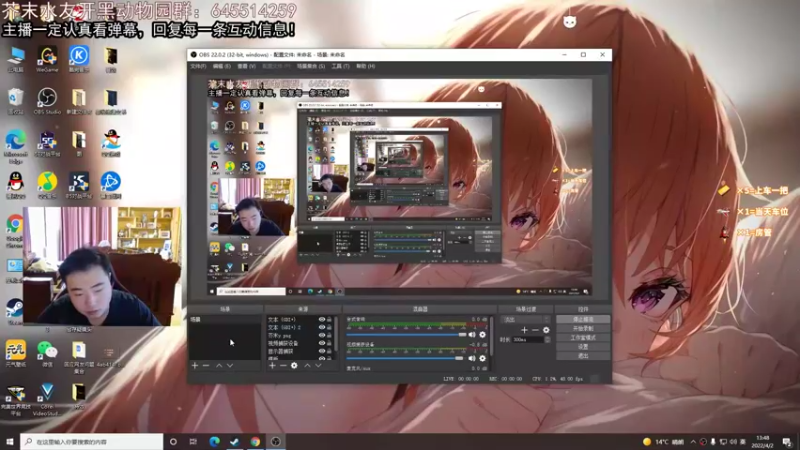800x450 pixels.
Task: Open WeGame desktop shortcut
Action: click(x=47, y=59)
